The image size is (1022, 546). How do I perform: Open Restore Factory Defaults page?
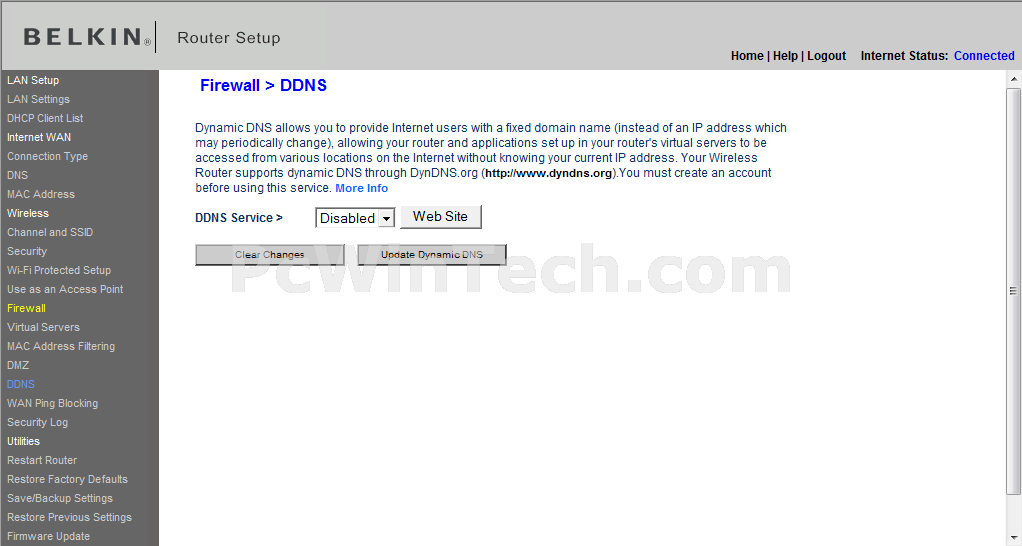coord(68,479)
